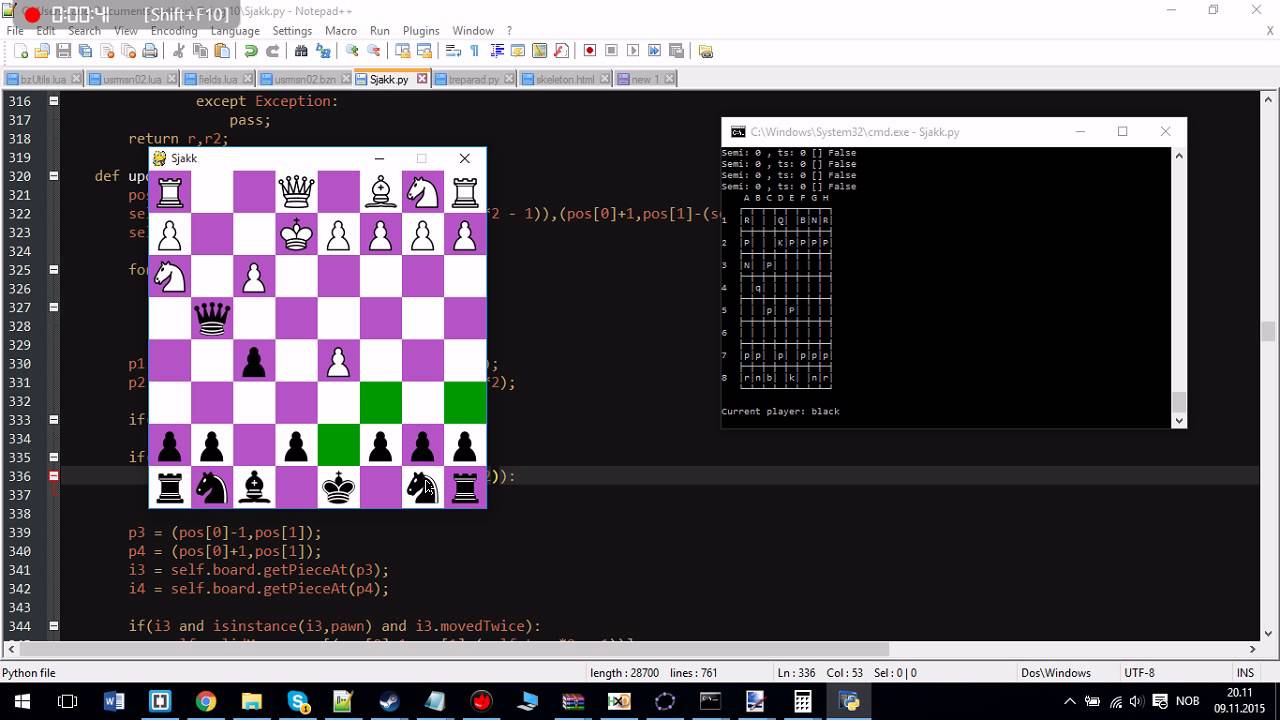The height and width of the screenshot is (720, 1280).
Task: Toggle synchronize vertical scrolling icon
Action: (x=402, y=51)
